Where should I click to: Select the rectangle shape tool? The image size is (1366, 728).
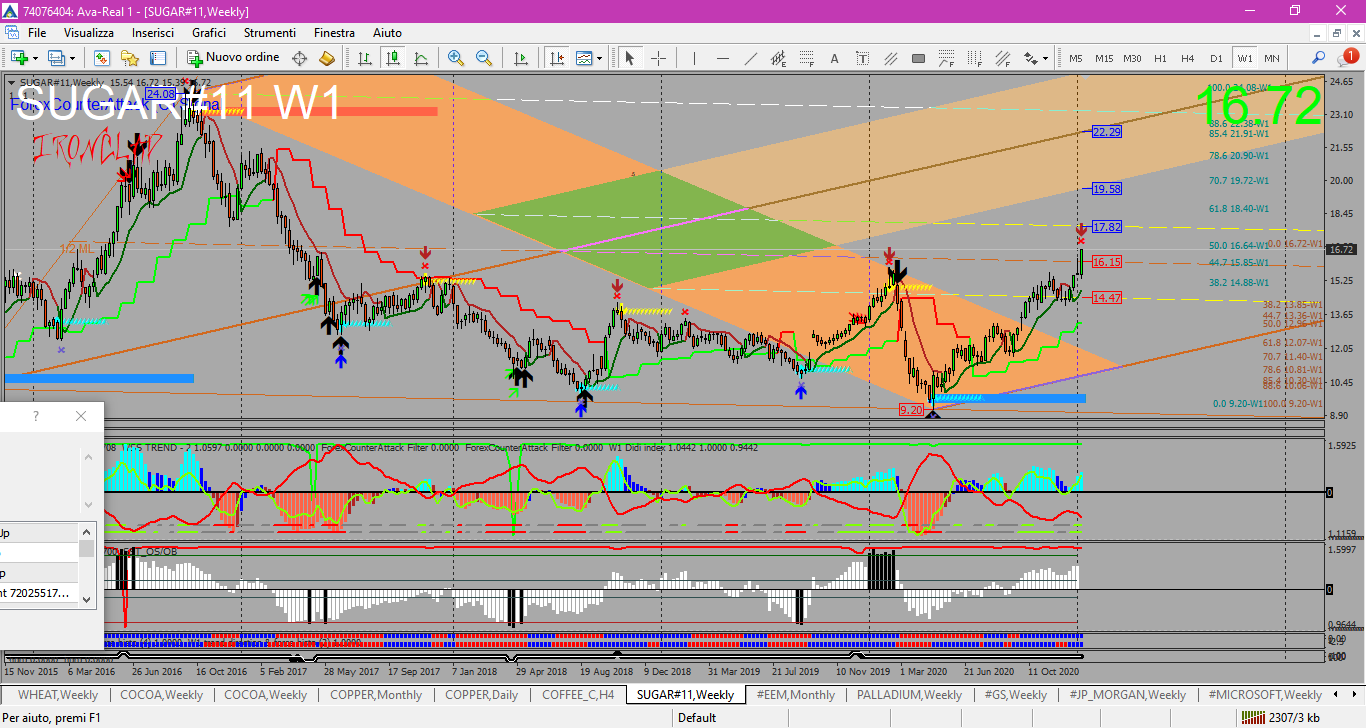919,58
